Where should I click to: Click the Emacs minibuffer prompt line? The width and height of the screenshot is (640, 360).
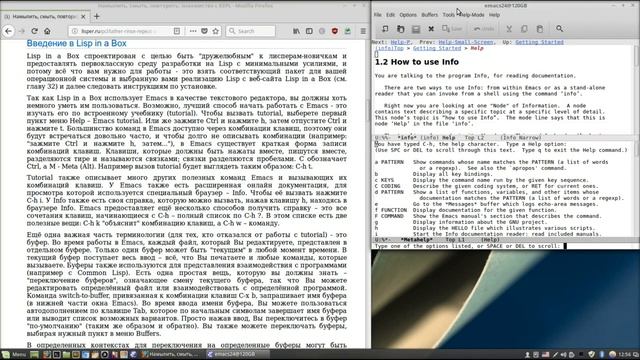point(504,246)
